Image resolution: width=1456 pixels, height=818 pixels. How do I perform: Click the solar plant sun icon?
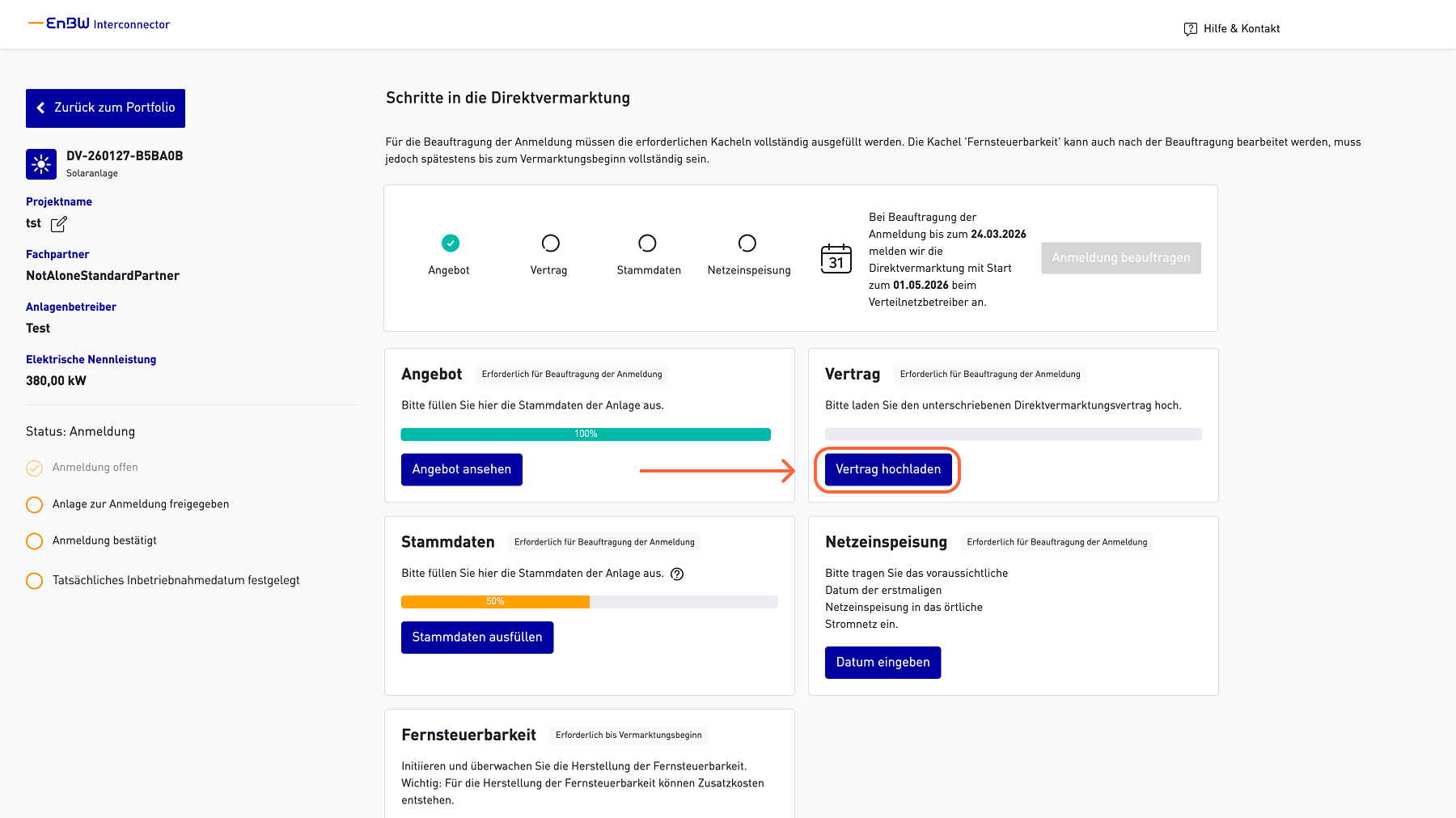[x=41, y=163]
